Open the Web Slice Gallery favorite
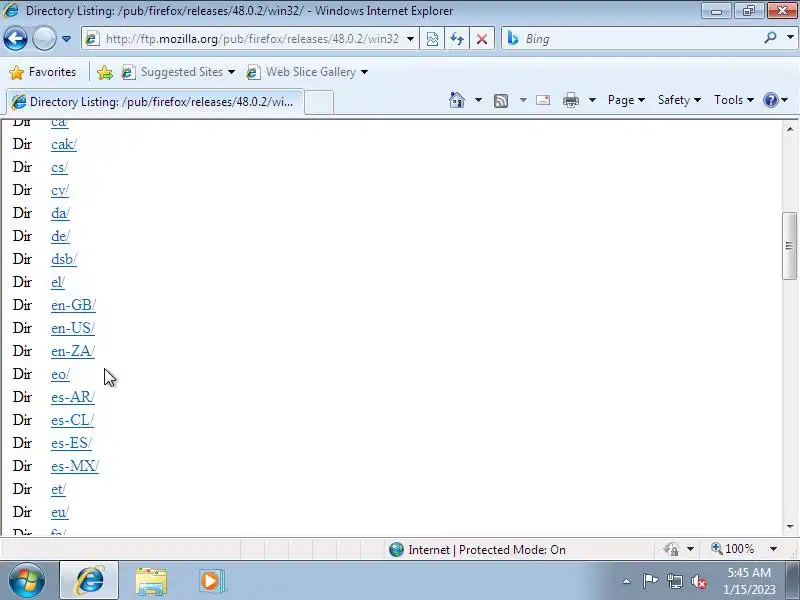 click(x=307, y=72)
